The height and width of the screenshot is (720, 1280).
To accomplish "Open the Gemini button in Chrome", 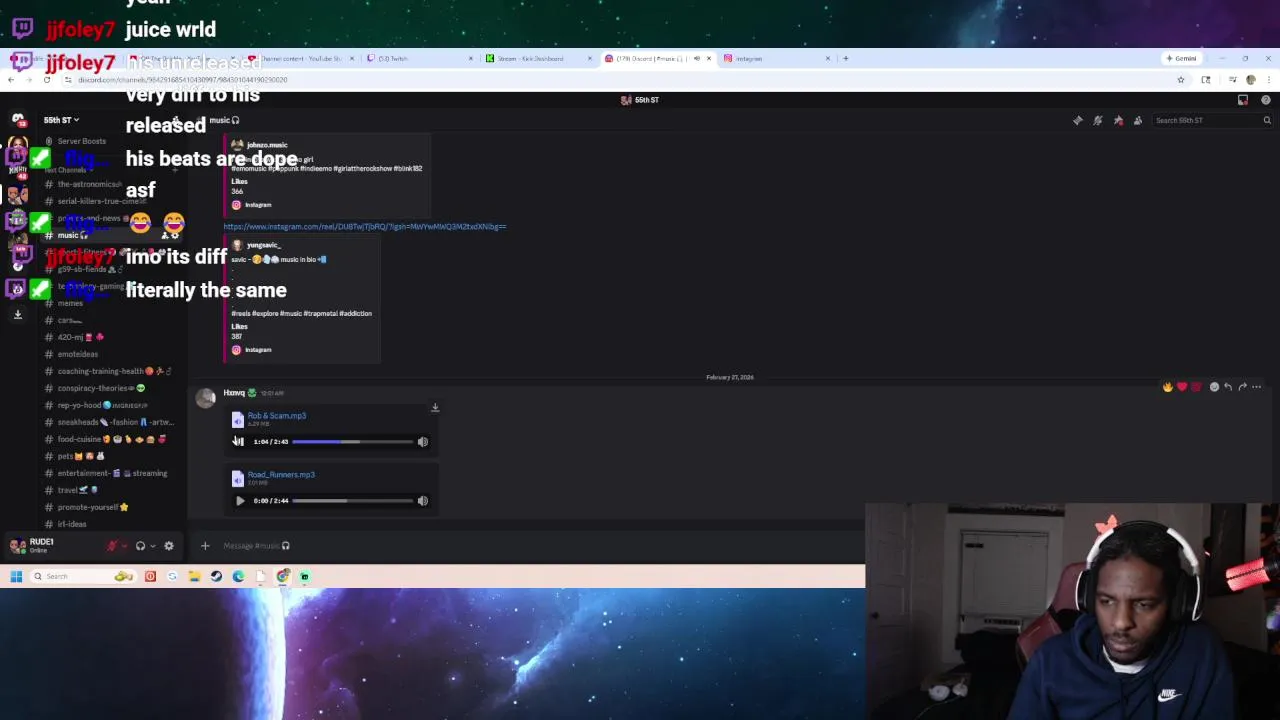I will [1181, 58].
